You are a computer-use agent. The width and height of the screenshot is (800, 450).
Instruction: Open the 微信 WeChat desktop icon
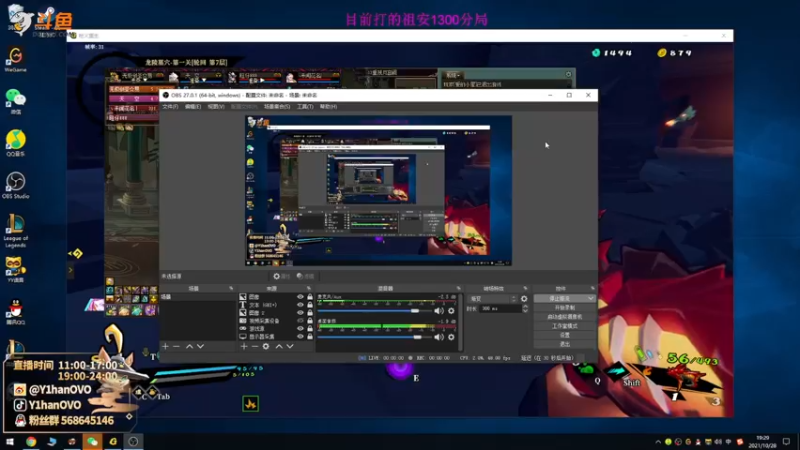click(x=15, y=102)
